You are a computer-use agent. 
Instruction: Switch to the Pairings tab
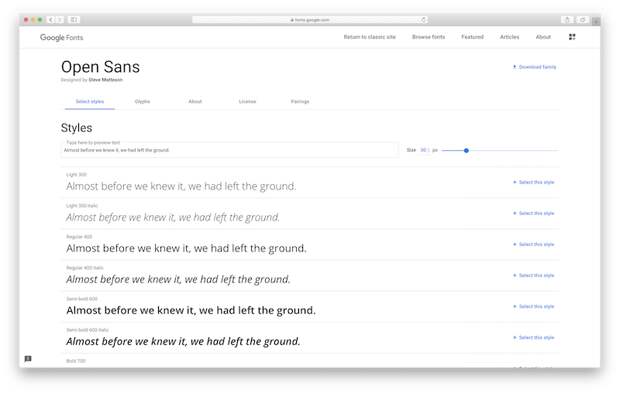tap(300, 102)
